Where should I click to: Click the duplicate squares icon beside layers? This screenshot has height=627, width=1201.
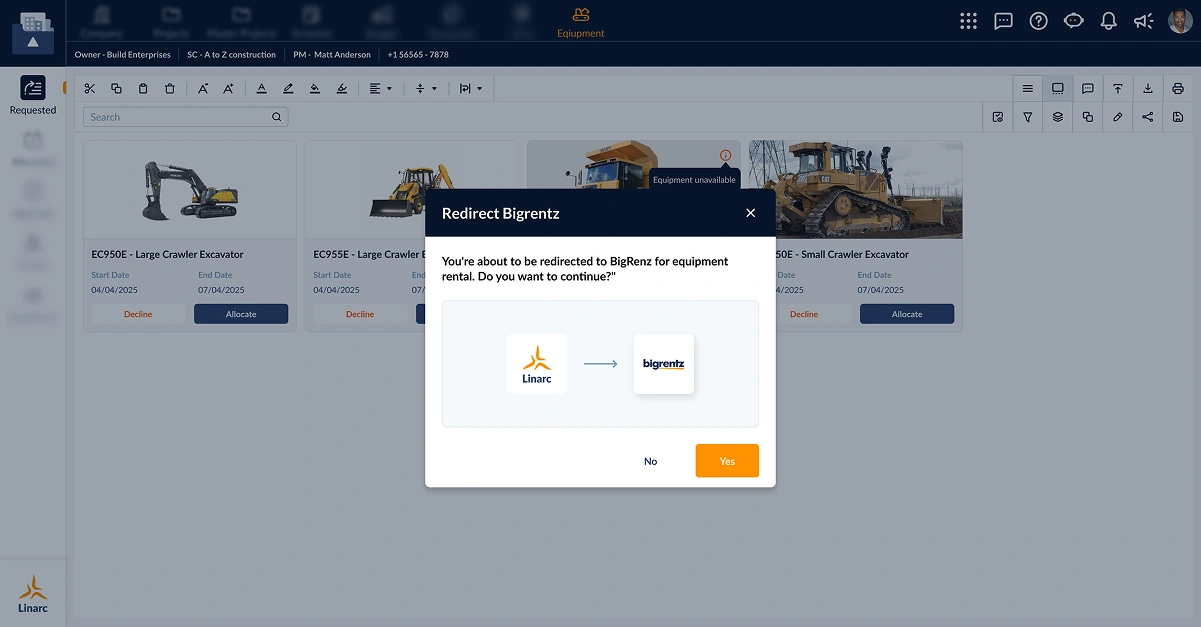pyautogui.click(x=1087, y=117)
